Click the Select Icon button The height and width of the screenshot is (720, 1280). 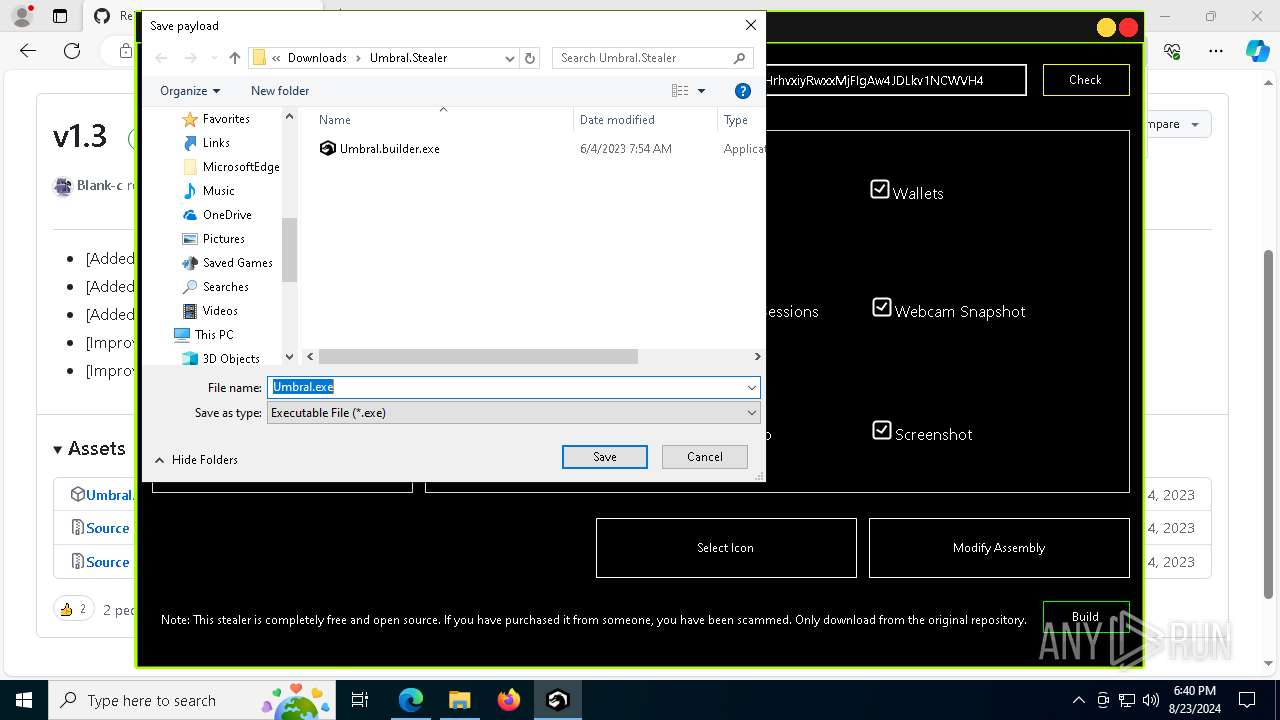pos(726,548)
